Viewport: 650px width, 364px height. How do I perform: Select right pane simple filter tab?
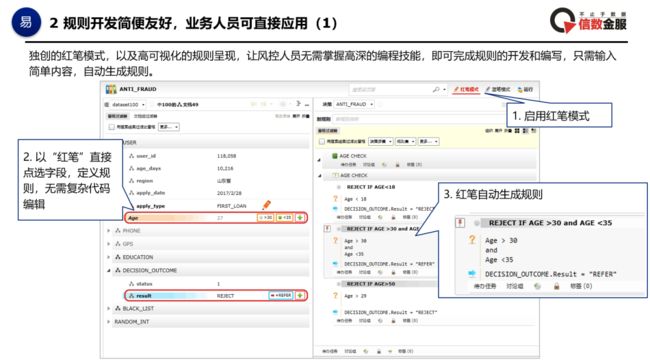(x=328, y=131)
